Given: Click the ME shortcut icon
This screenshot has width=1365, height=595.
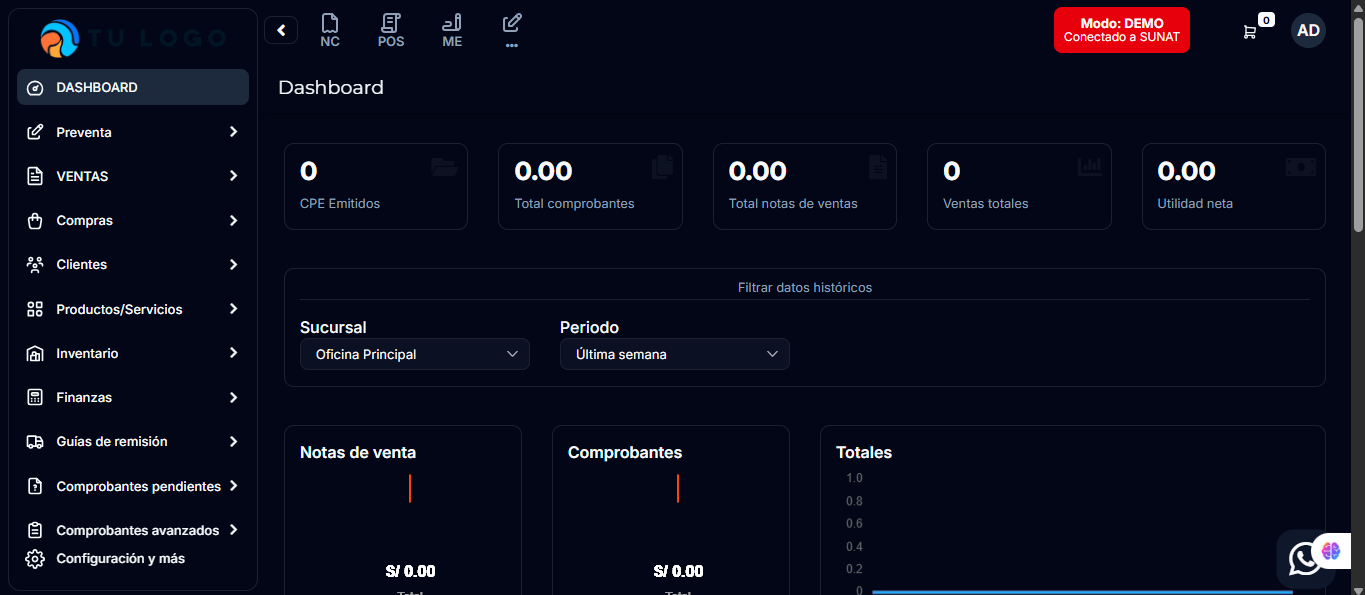Looking at the screenshot, I should click(452, 30).
